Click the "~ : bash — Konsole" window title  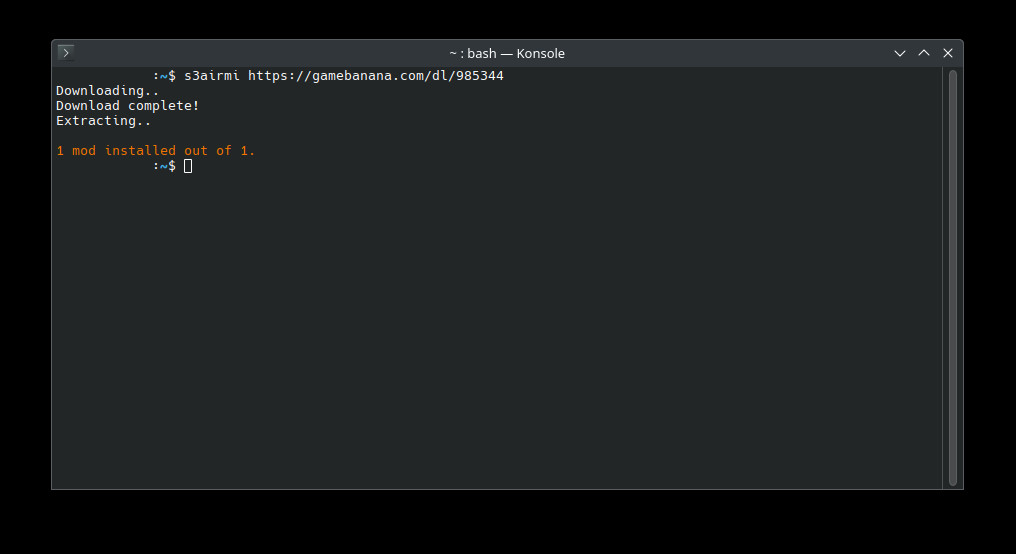pos(507,53)
